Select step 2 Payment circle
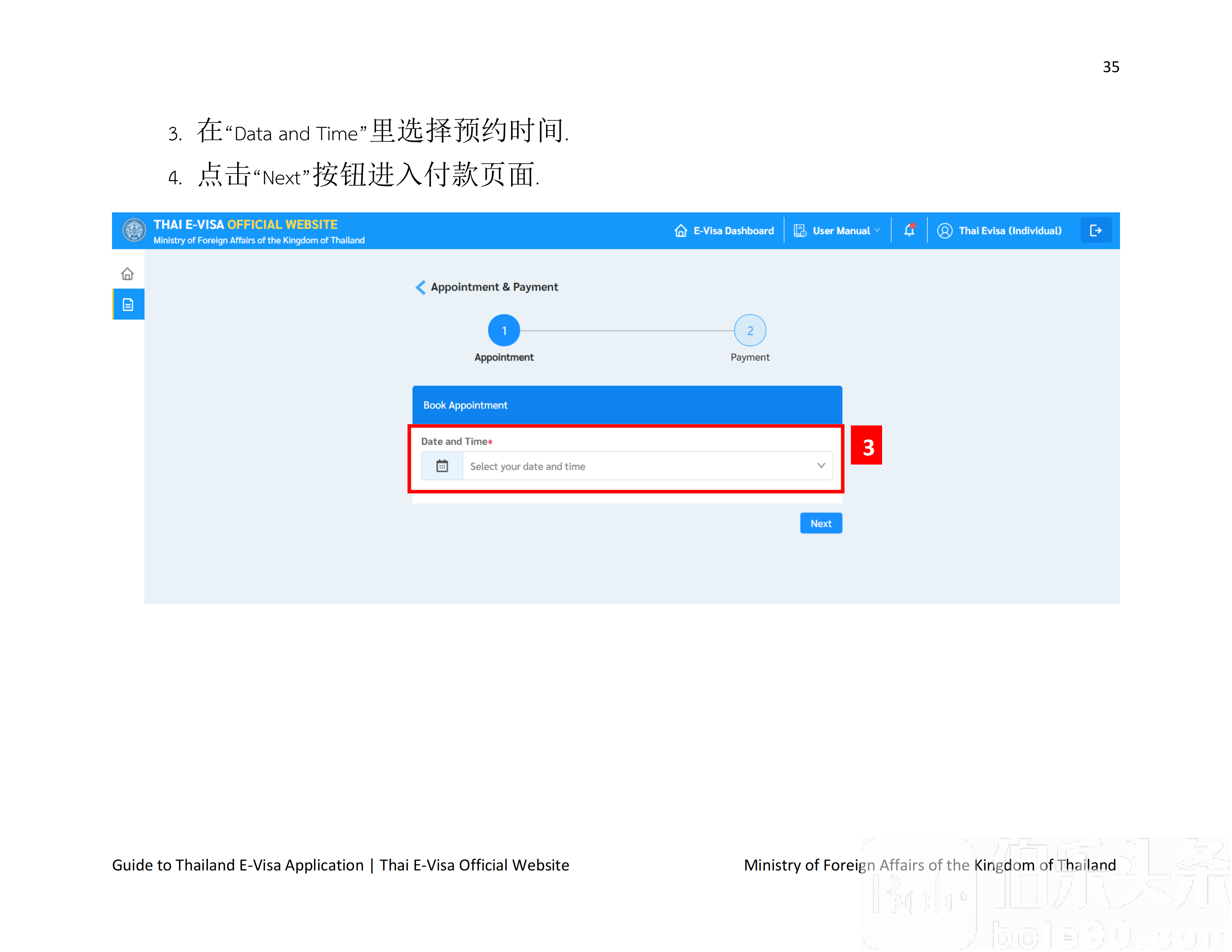1232x952 pixels. point(750,330)
